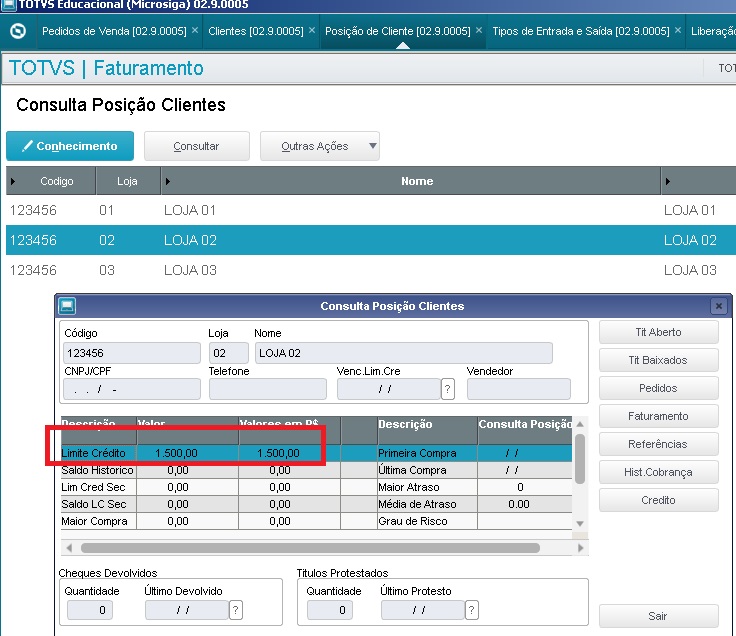Open Tit Baixados
The height and width of the screenshot is (636, 736).
coord(659,360)
